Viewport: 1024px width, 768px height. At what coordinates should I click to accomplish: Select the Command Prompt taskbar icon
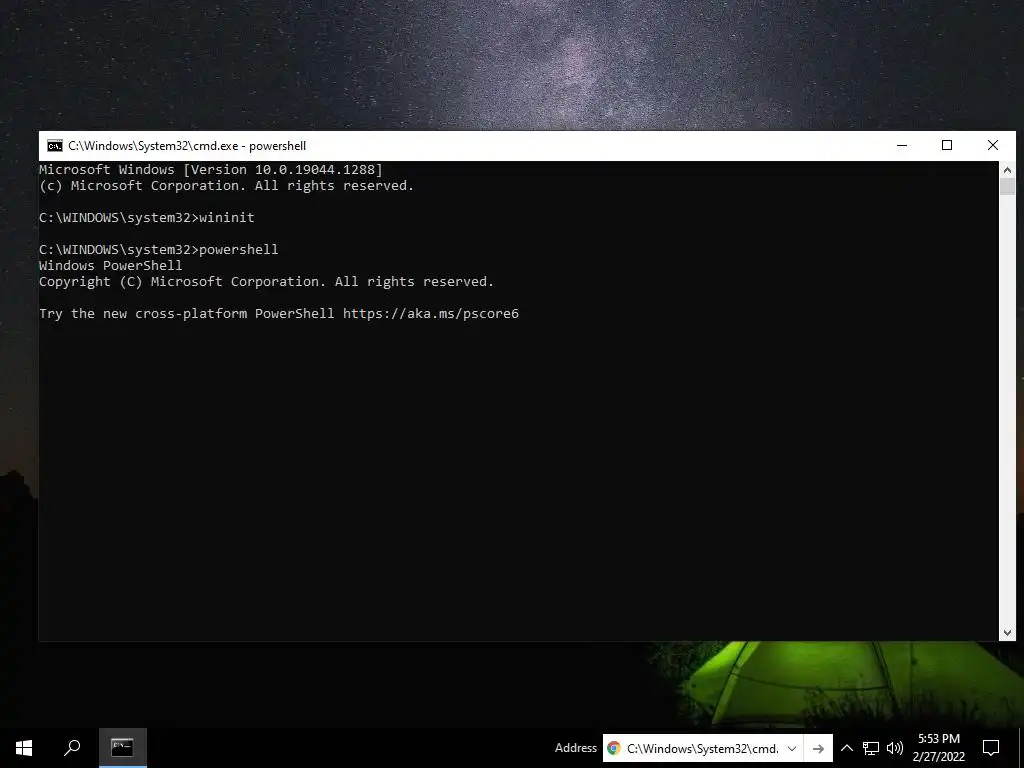[x=122, y=748]
